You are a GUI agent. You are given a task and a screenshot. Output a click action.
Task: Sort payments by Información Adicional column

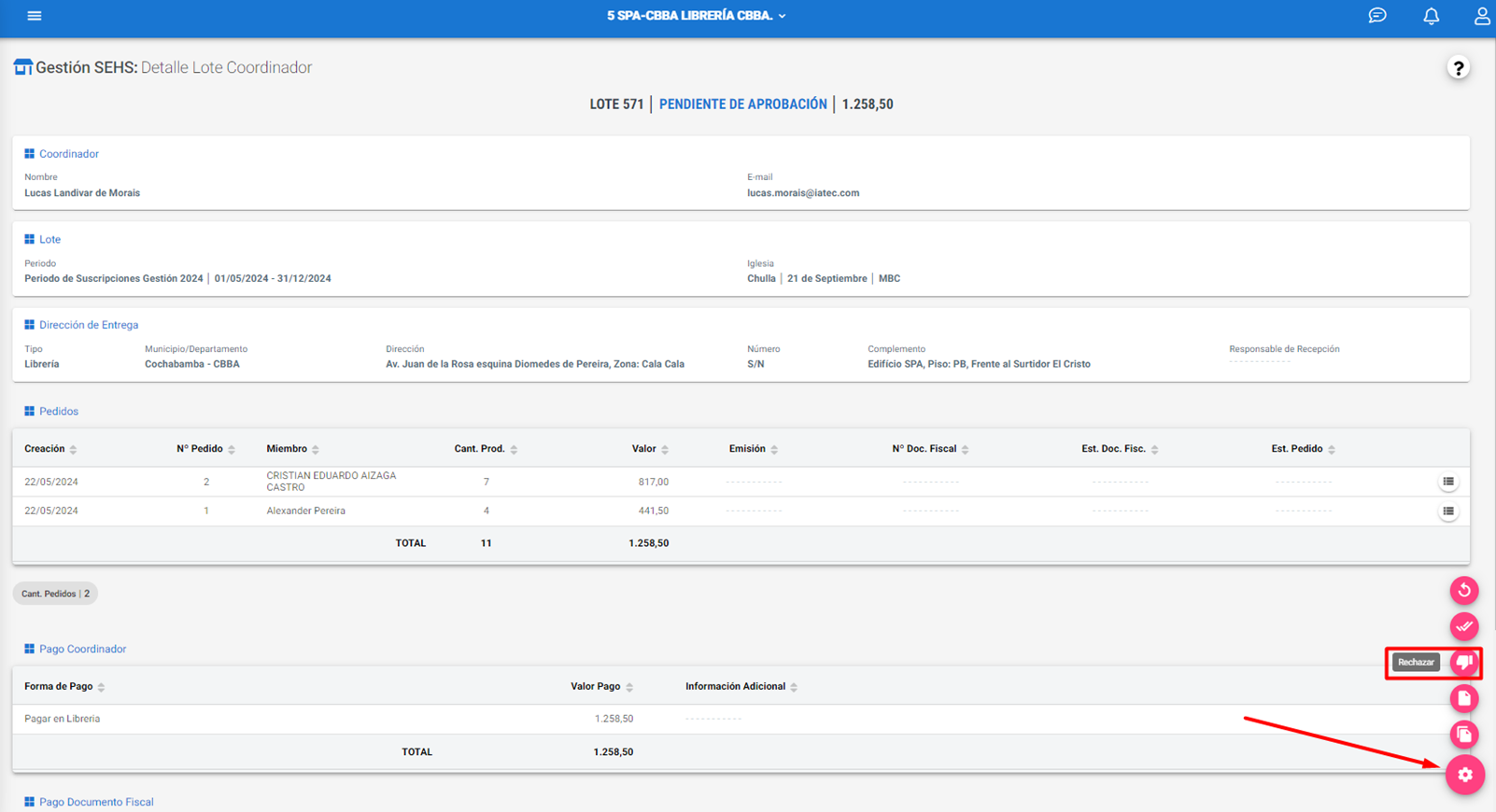coord(741,687)
